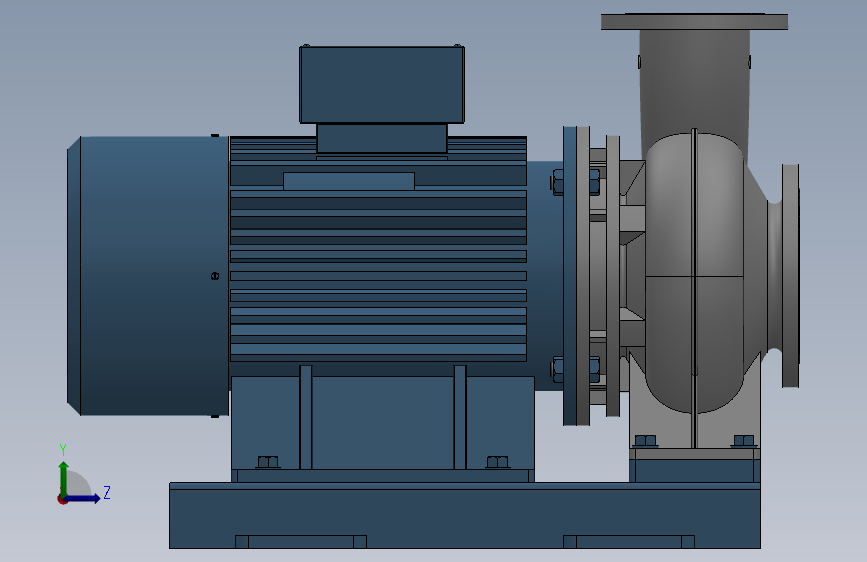
Task: Select the gray pump volute casing
Action: click(x=694, y=273)
